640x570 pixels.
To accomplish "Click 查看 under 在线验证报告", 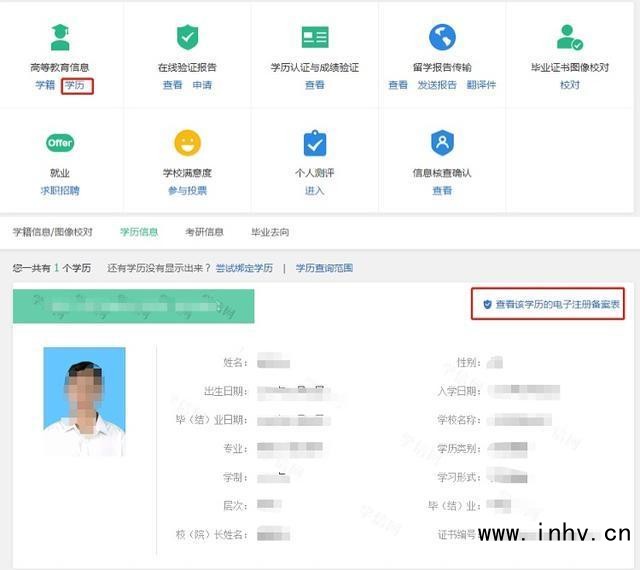I will (172, 85).
